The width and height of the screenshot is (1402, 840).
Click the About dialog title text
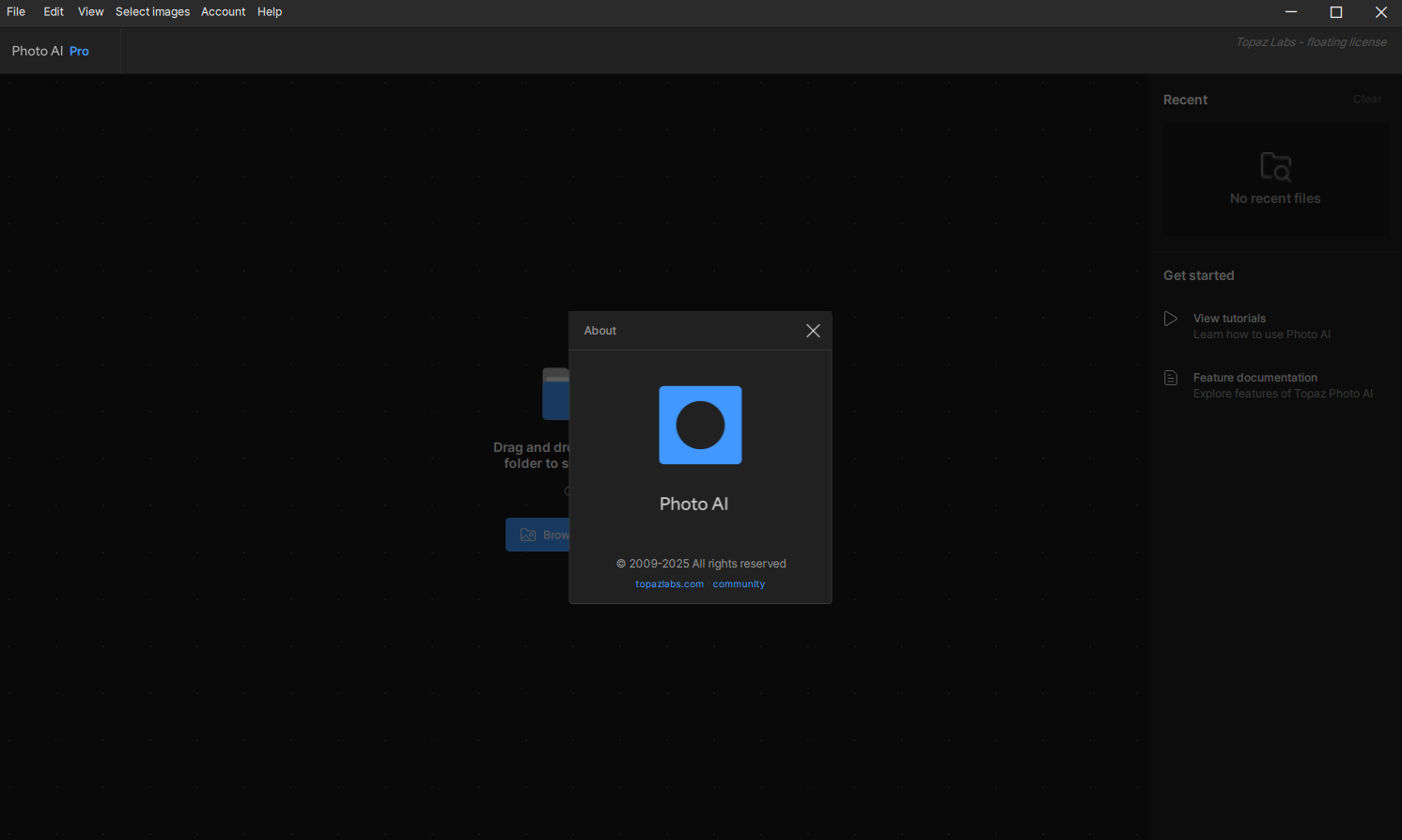tap(600, 331)
